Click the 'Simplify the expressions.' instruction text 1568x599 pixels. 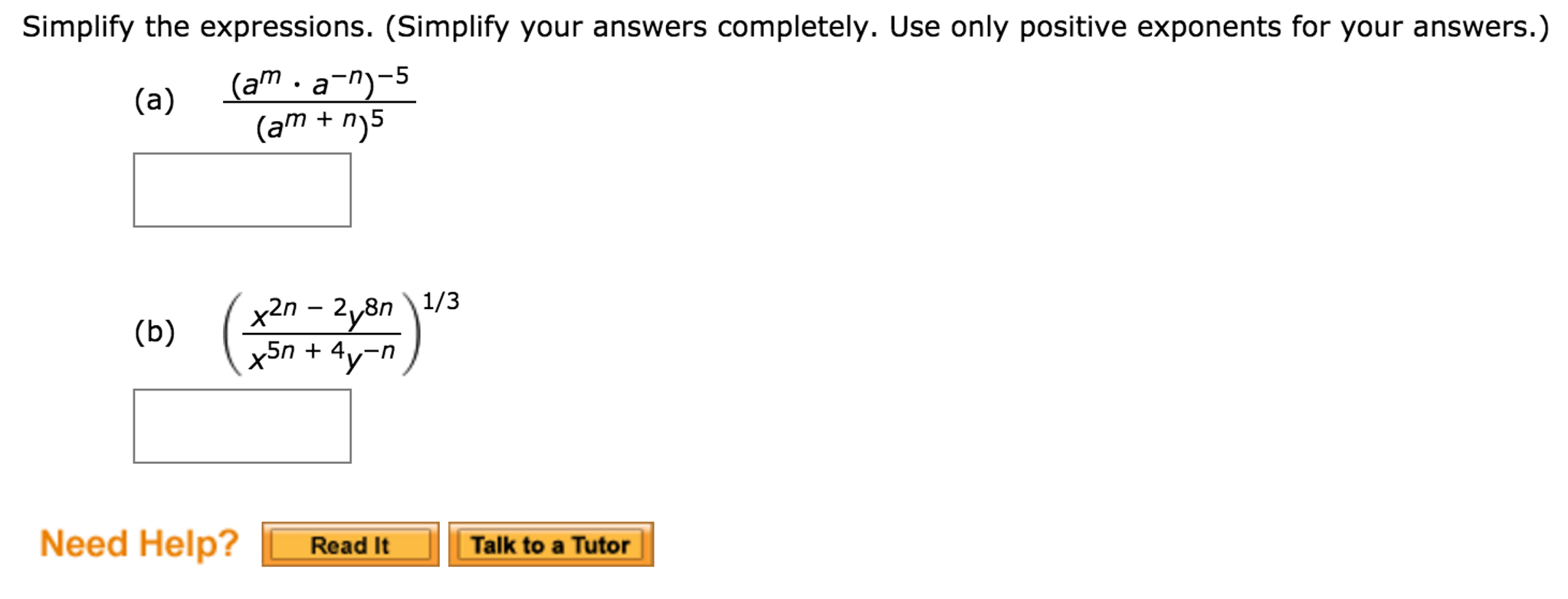[x=198, y=27]
